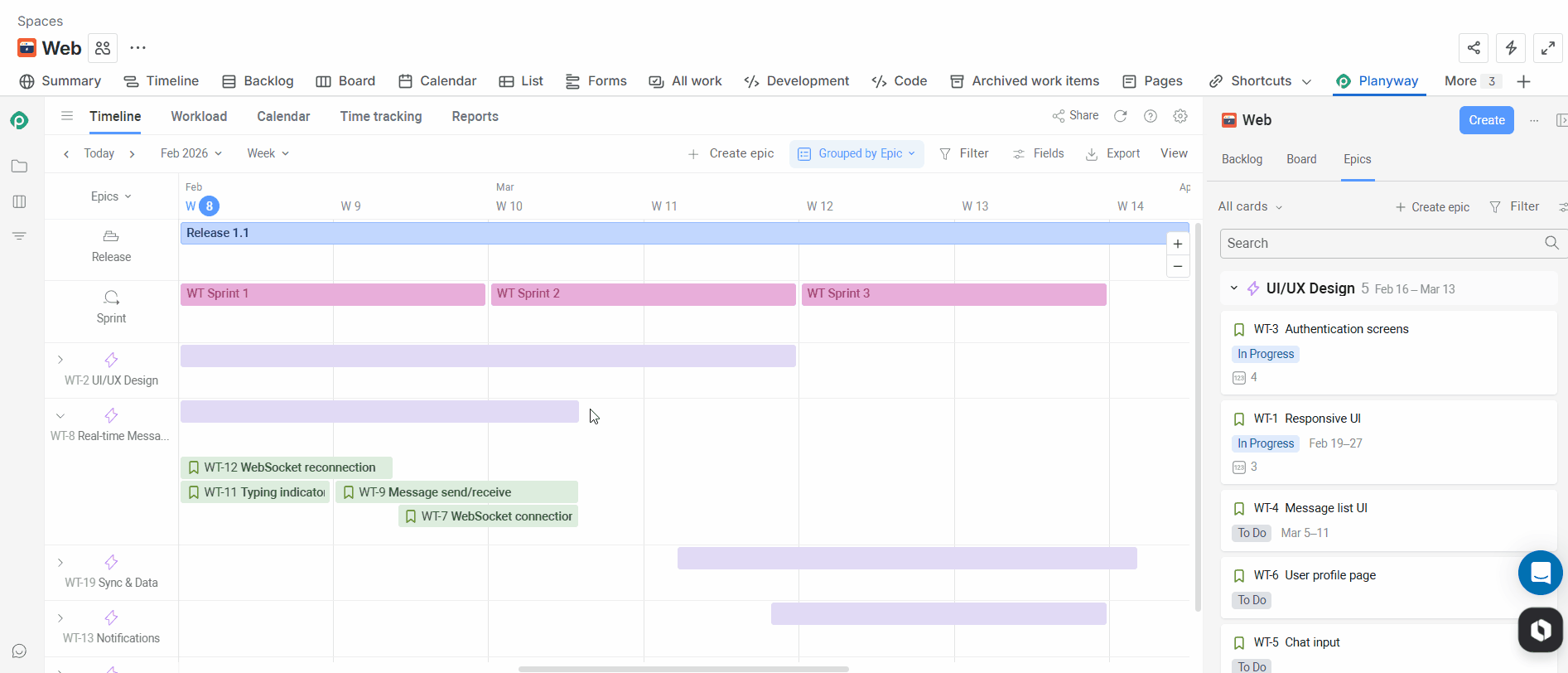Open the Time tracking tab
Viewport: 1568px width, 673px height.
click(x=381, y=116)
